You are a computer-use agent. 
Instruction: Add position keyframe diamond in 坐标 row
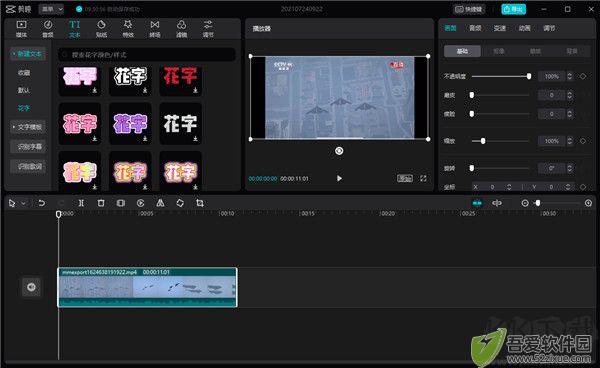583,187
